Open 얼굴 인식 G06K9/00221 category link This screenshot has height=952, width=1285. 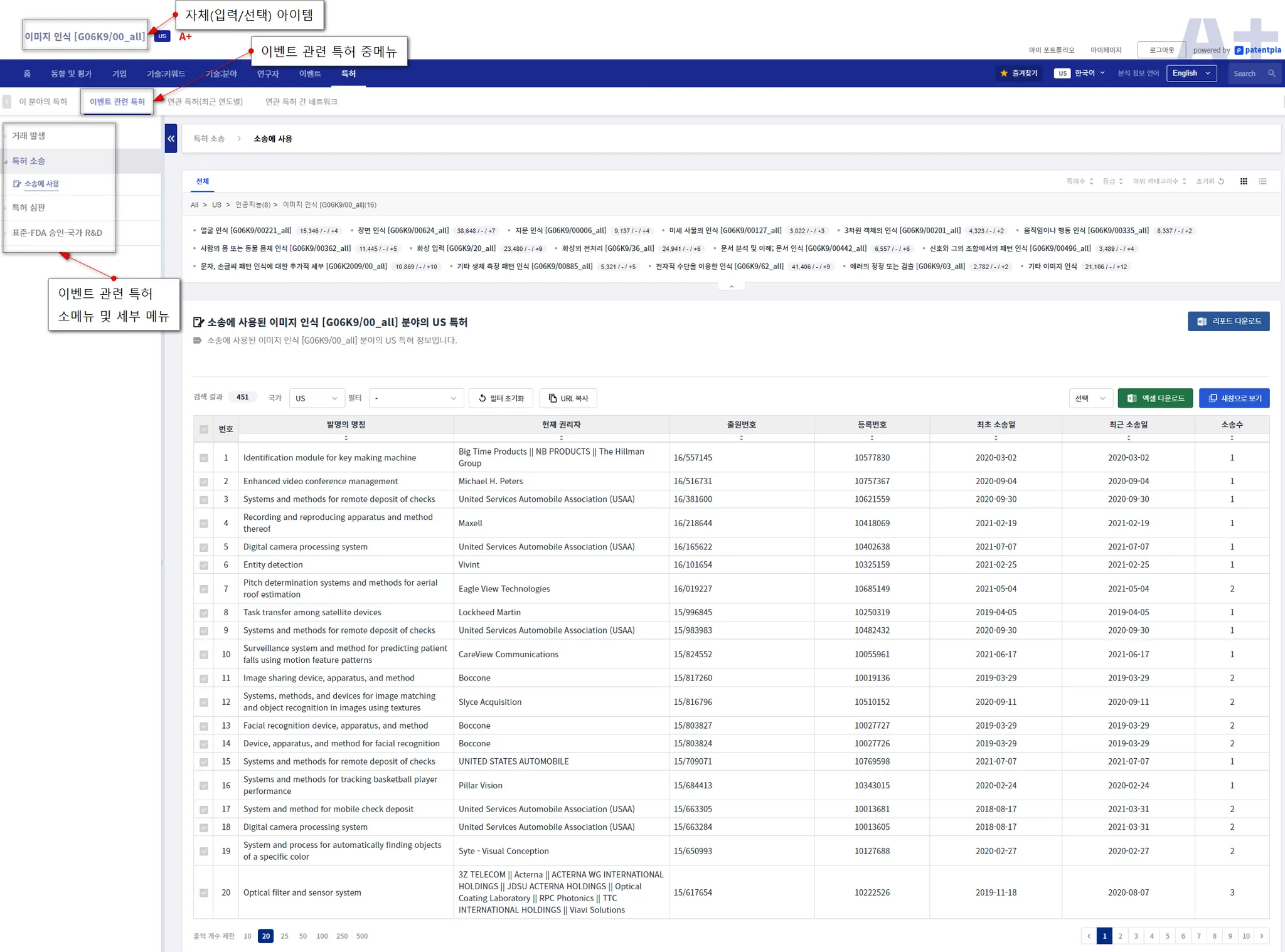coord(246,231)
